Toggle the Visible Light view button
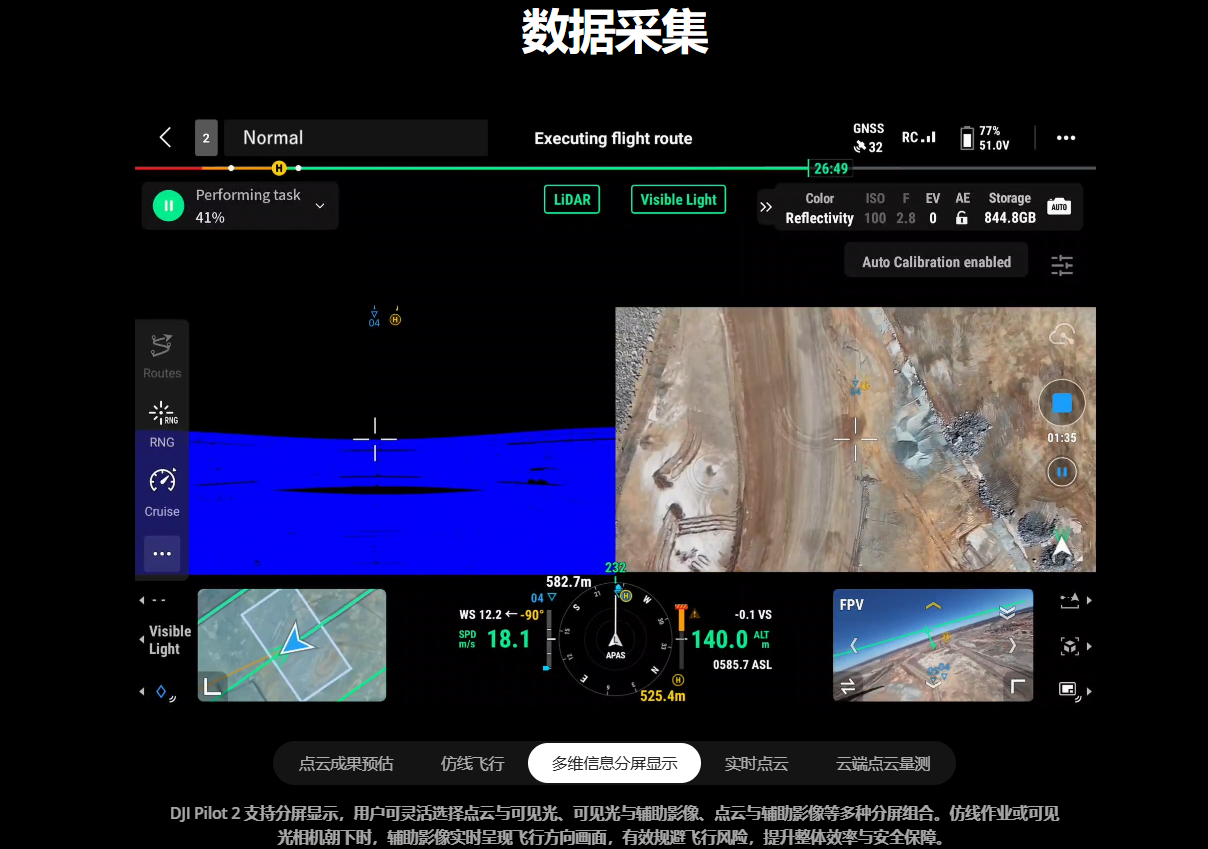Screen dimensions: 1208x849 678,199
